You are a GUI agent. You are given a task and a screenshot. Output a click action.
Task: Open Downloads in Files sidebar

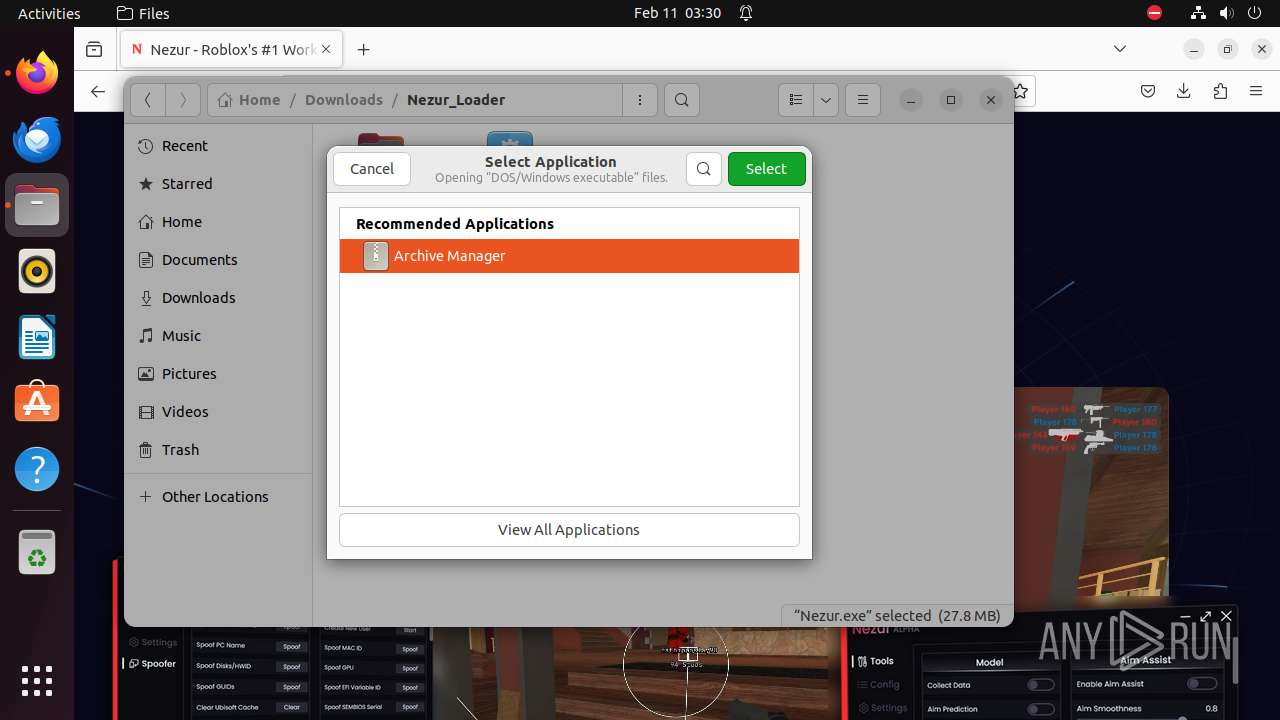pos(218,298)
